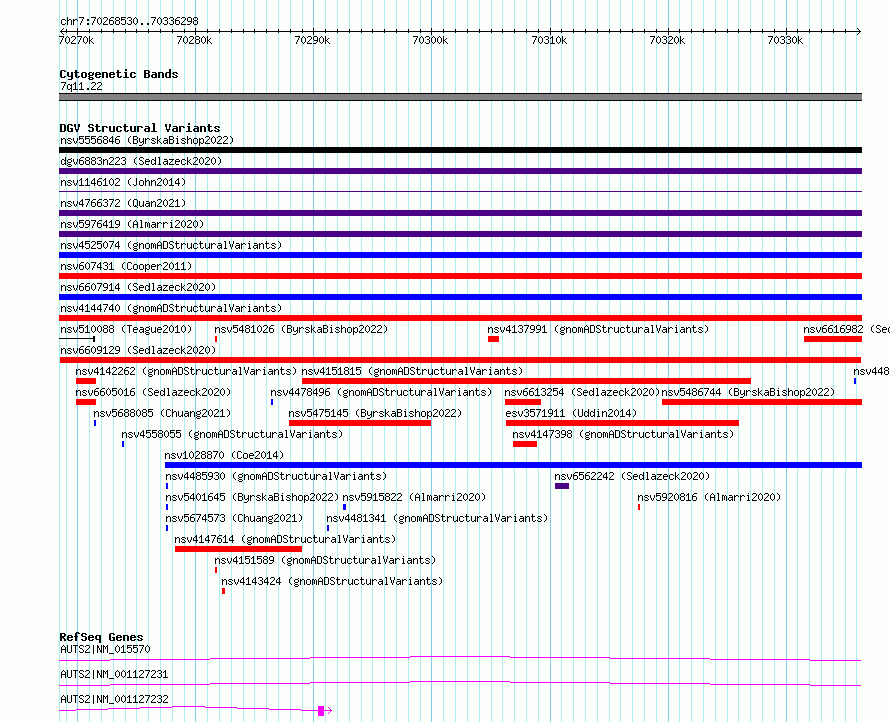Click the red esv3571911 variant bar
This screenshot has height=722, width=890.
(622, 423)
